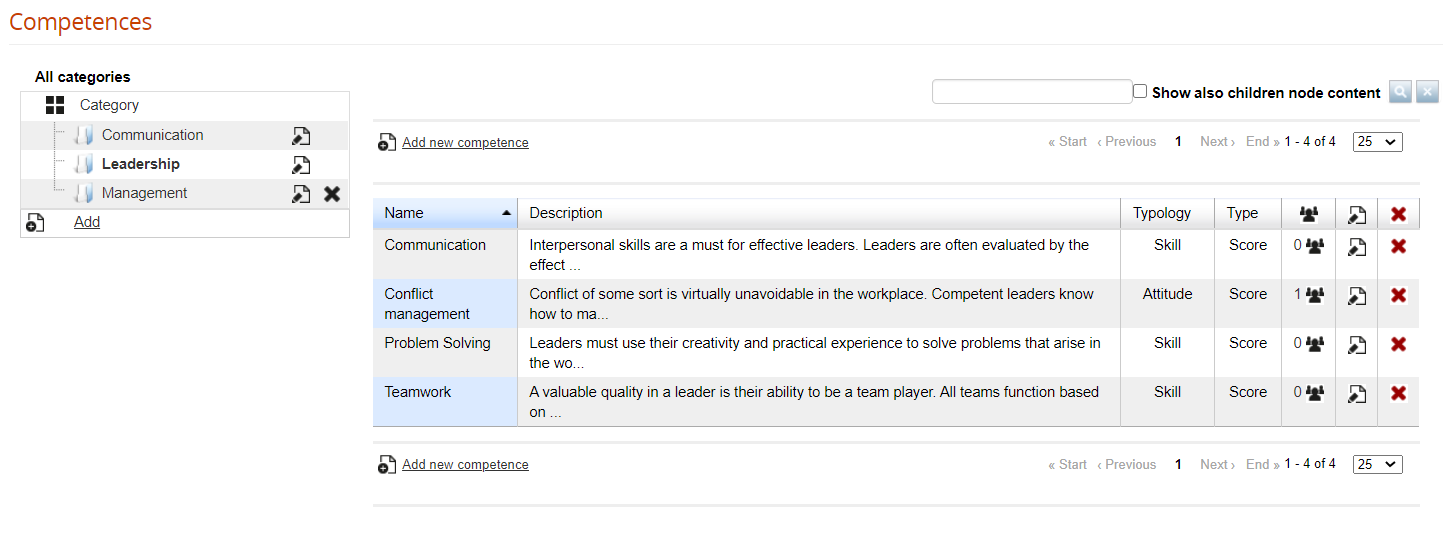Edit the Communication category
This screenshot has height=543, width=1454.
(x=301, y=136)
